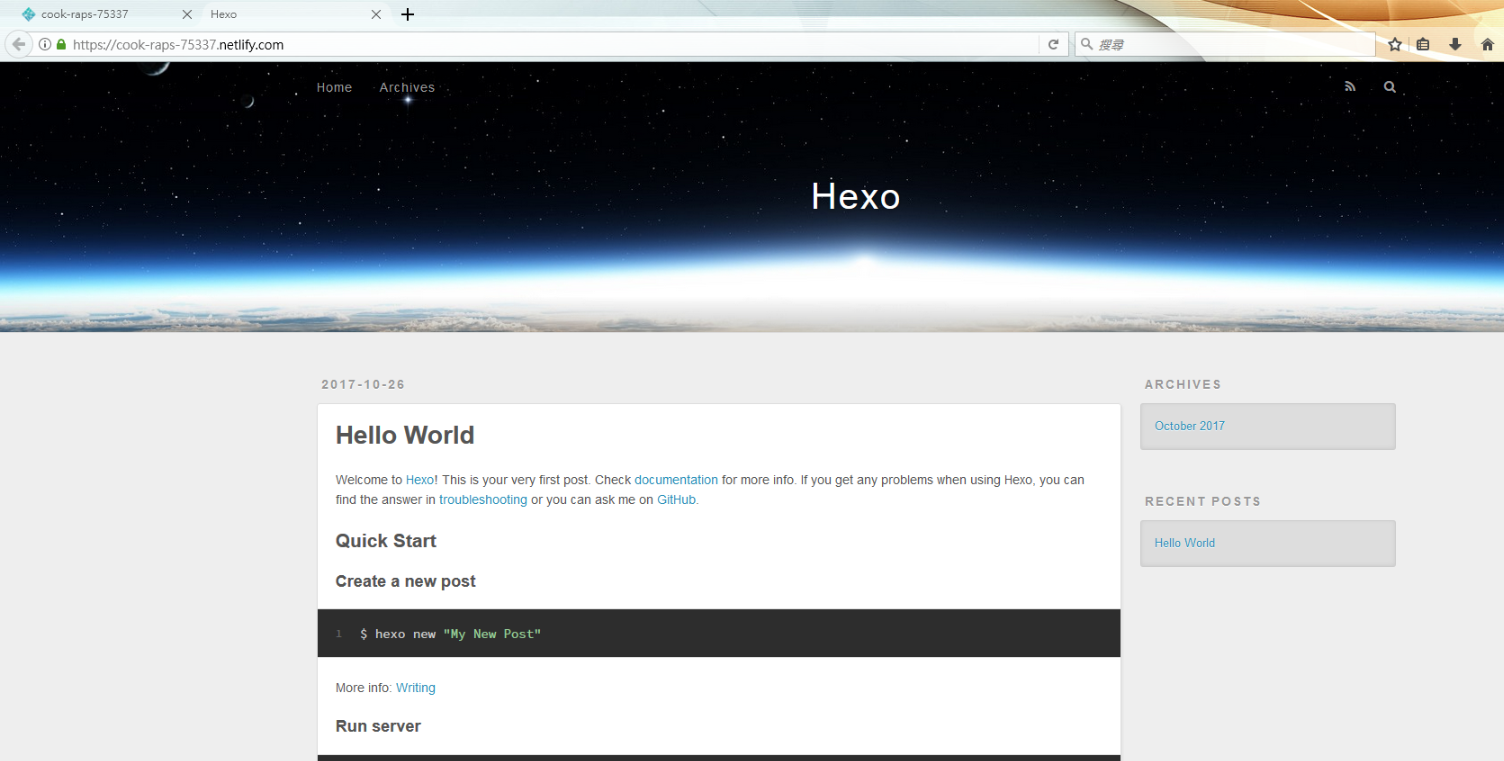
Task: Open the downloads arrow icon
Action: pos(1455,44)
